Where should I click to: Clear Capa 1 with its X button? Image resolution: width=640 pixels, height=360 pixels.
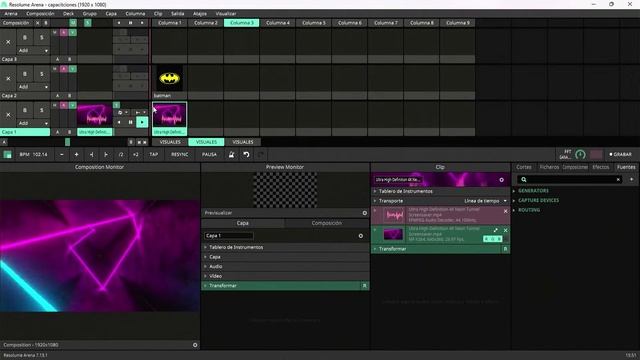pyautogui.click(x=8, y=115)
